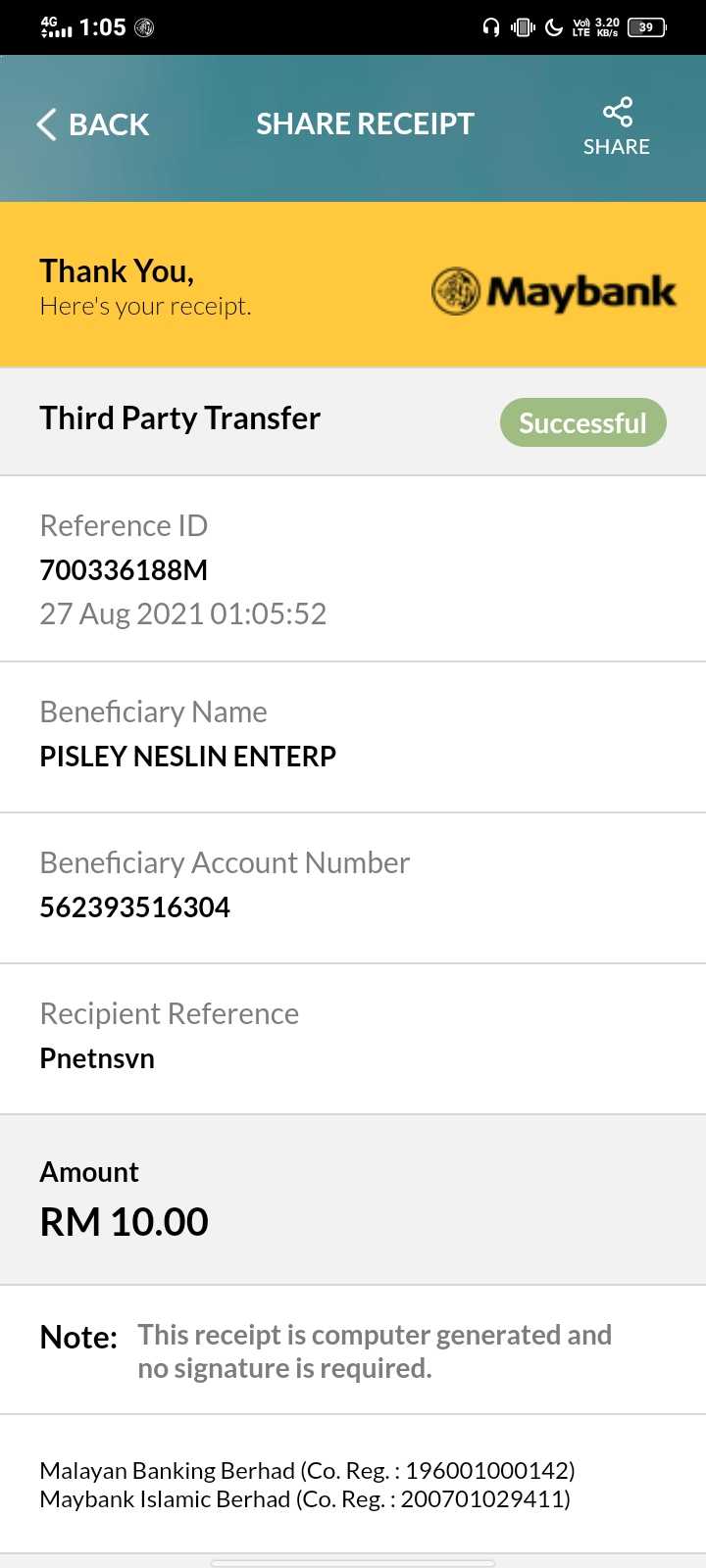
Task: Tap the Third Party Transfer heading
Action: tap(180, 418)
